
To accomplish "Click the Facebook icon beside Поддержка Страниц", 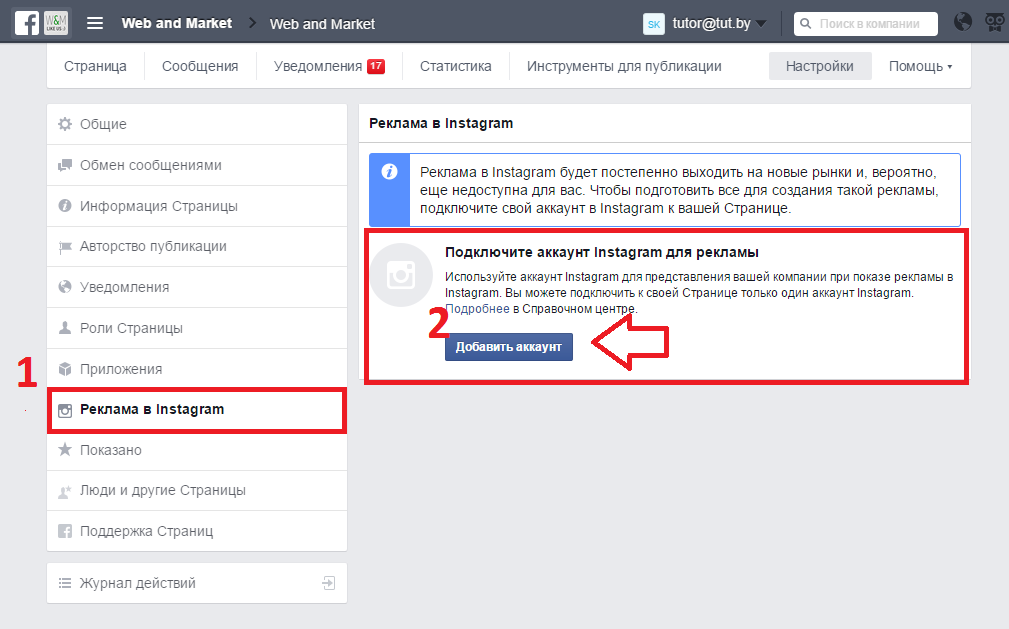I will pyautogui.click(x=65, y=531).
